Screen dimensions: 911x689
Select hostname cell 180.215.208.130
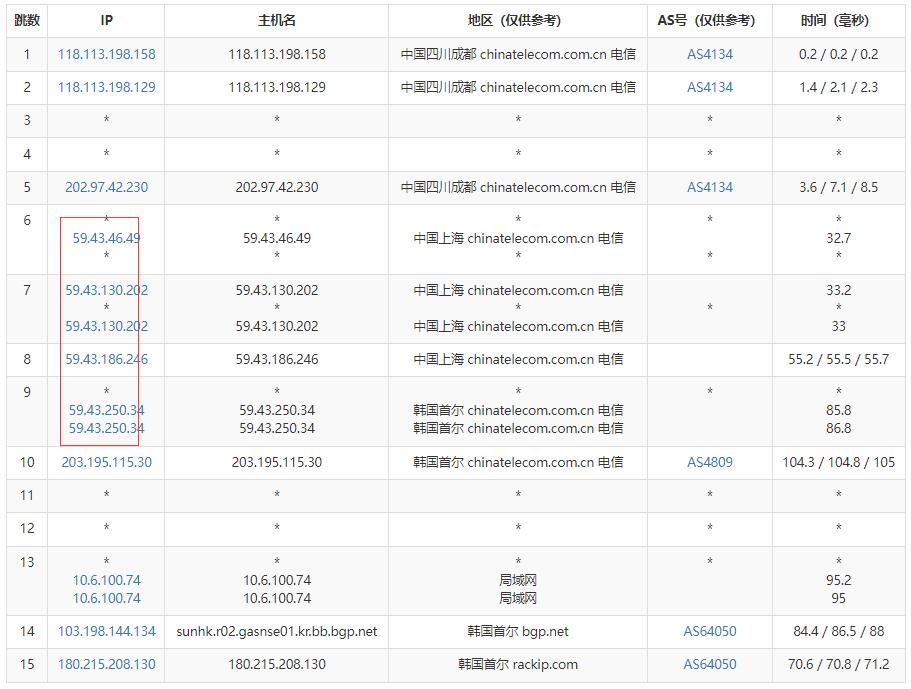click(277, 664)
